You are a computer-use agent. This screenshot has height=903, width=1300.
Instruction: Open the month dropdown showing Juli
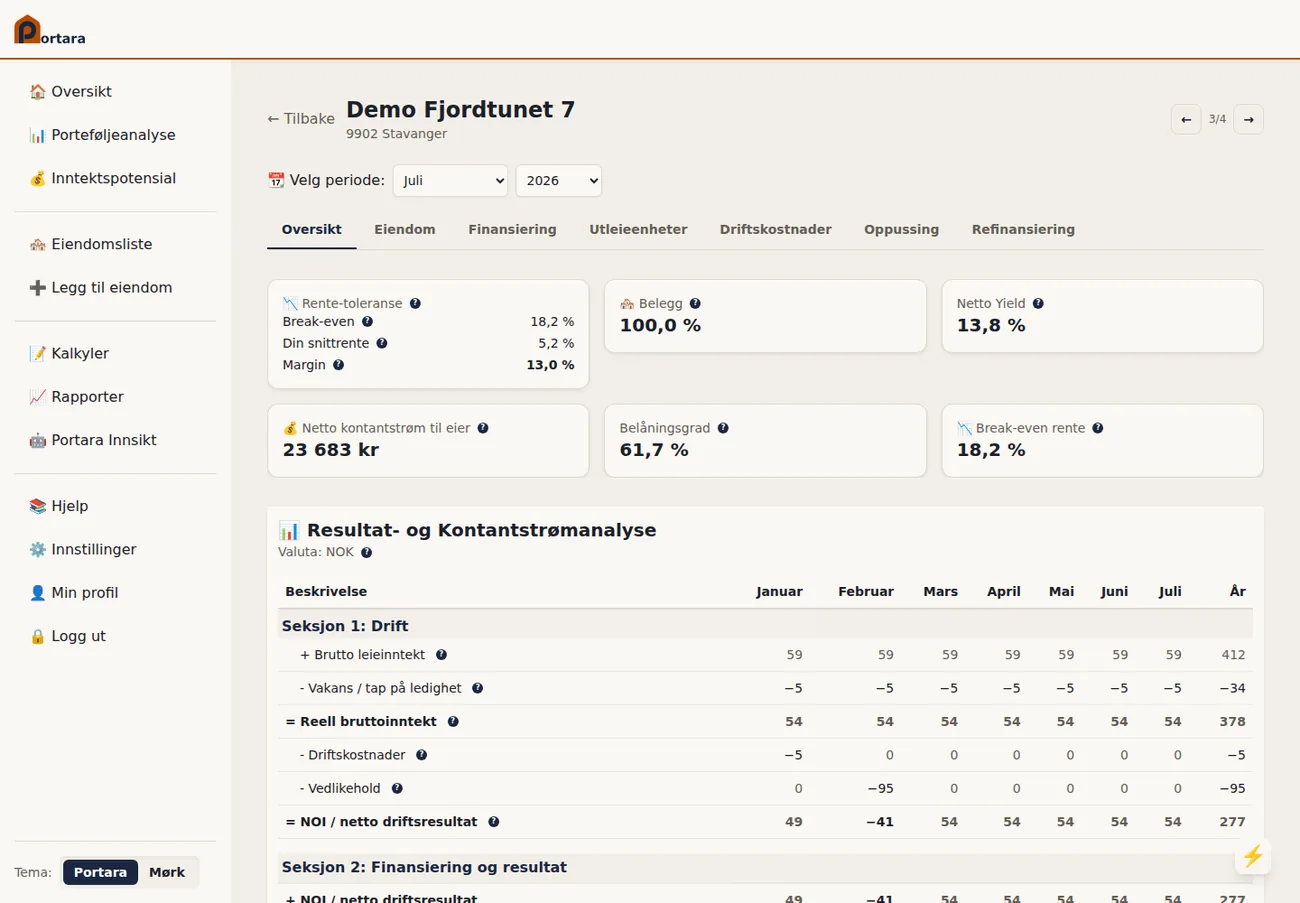click(450, 181)
